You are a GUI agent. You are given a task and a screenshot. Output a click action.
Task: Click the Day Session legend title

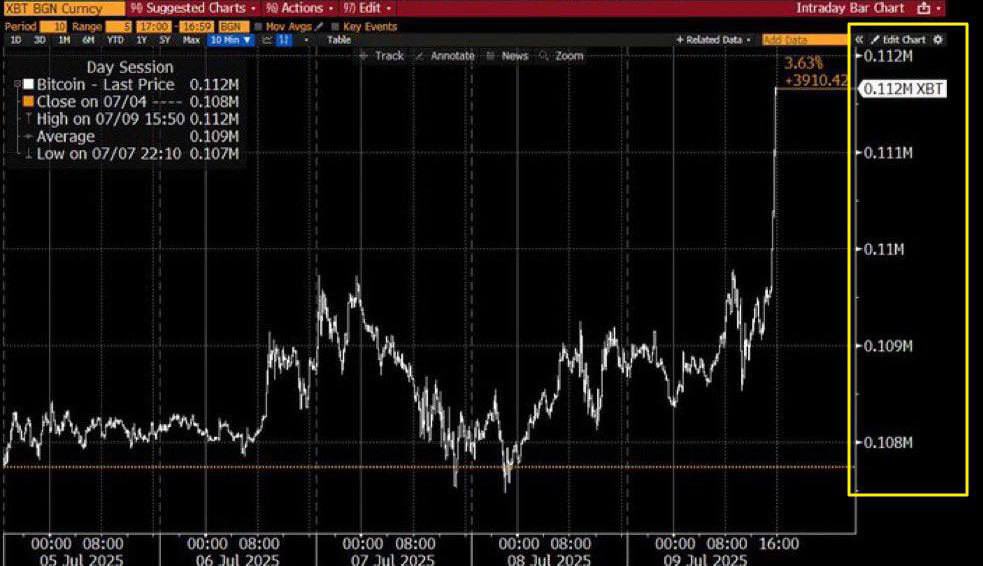click(130, 67)
